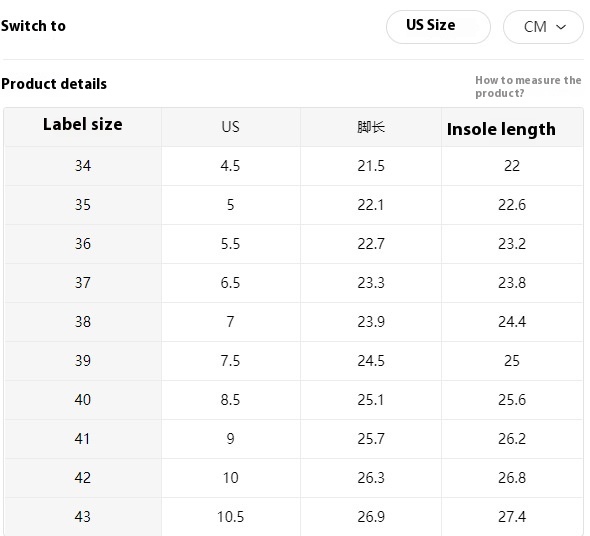Click the US Size switch button
The height and width of the screenshot is (536, 590).
[438, 27]
